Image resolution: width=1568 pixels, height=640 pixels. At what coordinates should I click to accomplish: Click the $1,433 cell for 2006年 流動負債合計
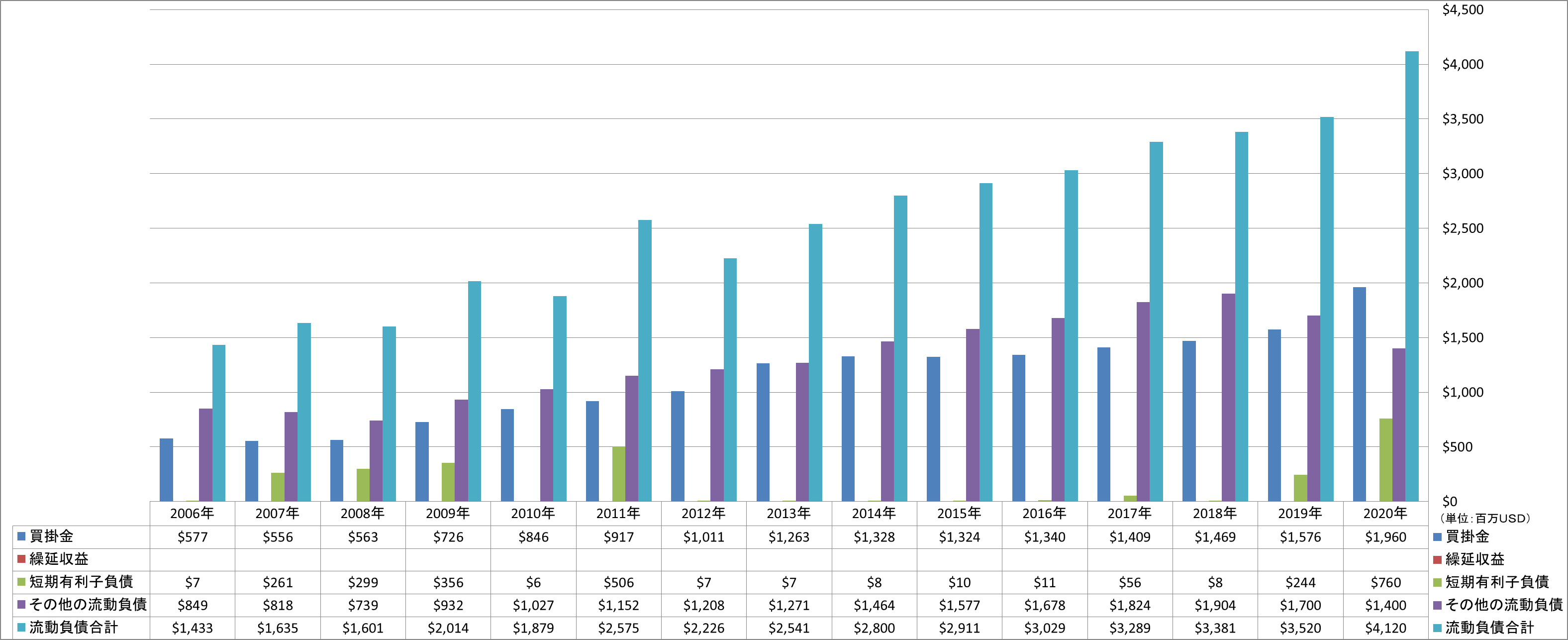point(193,629)
